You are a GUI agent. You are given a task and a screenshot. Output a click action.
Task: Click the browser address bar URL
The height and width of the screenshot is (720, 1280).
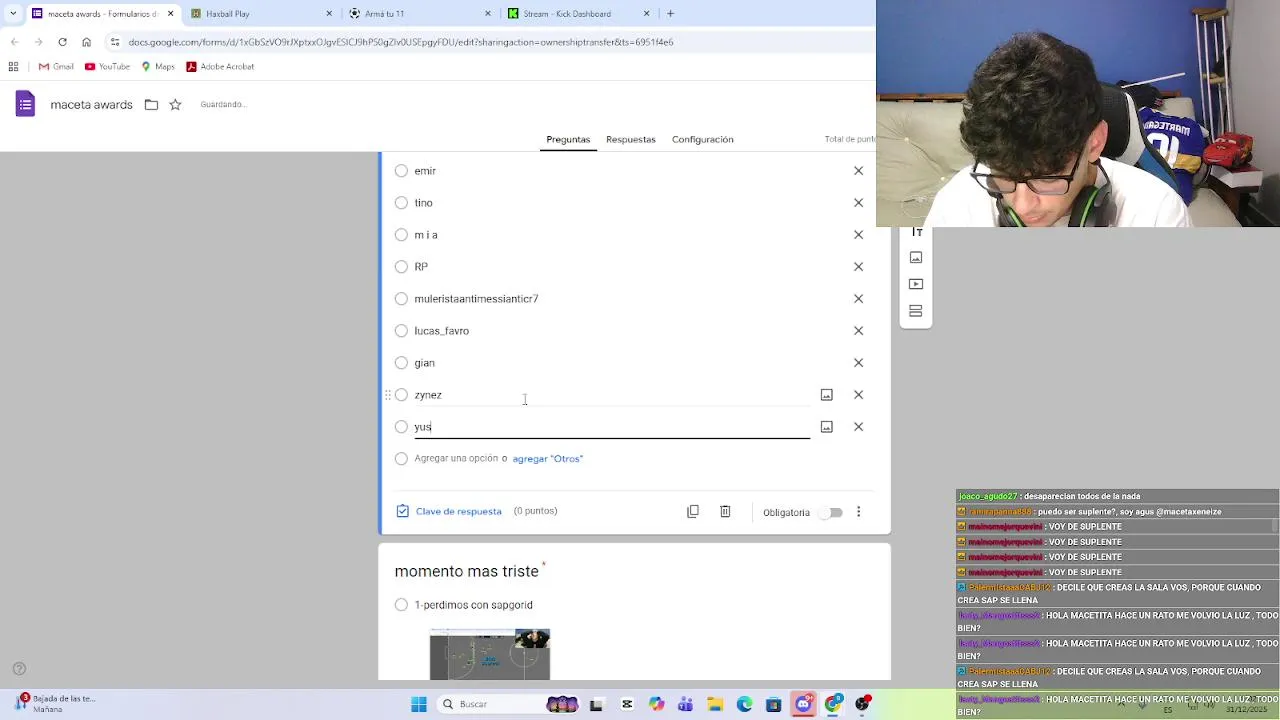coord(400,42)
